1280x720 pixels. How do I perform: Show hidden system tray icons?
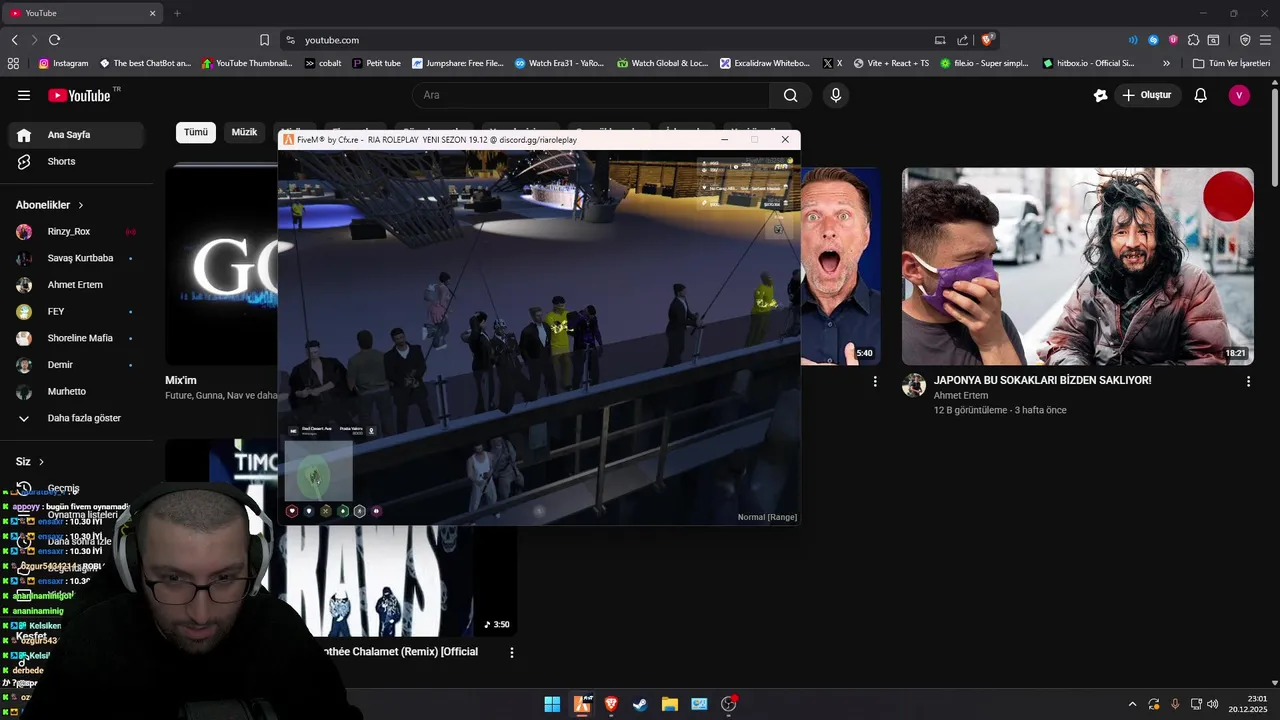click(1132, 704)
